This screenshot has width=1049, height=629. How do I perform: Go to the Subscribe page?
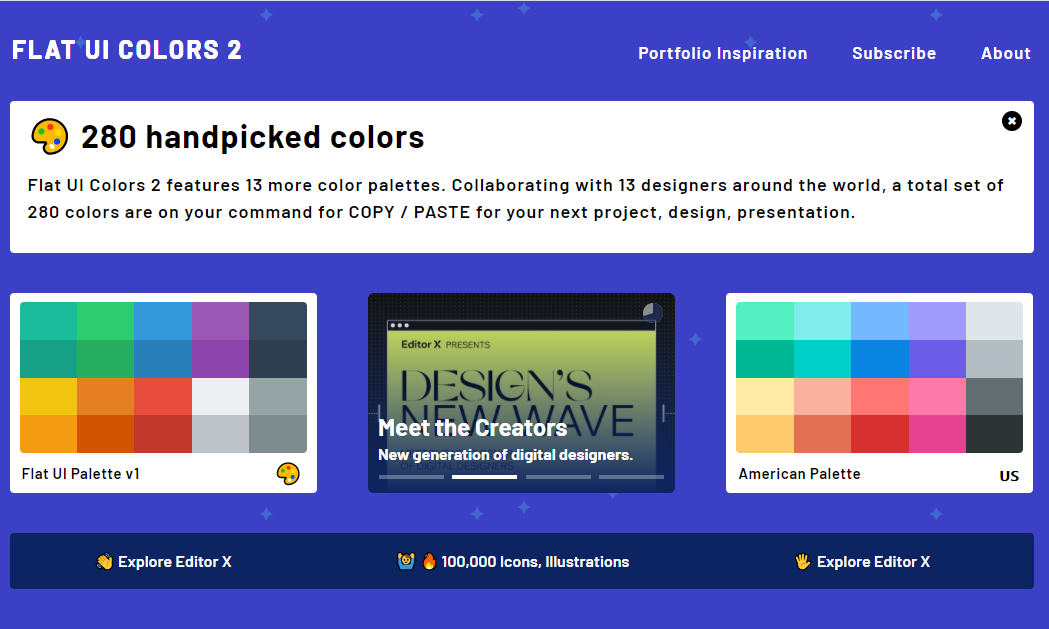point(894,53)
